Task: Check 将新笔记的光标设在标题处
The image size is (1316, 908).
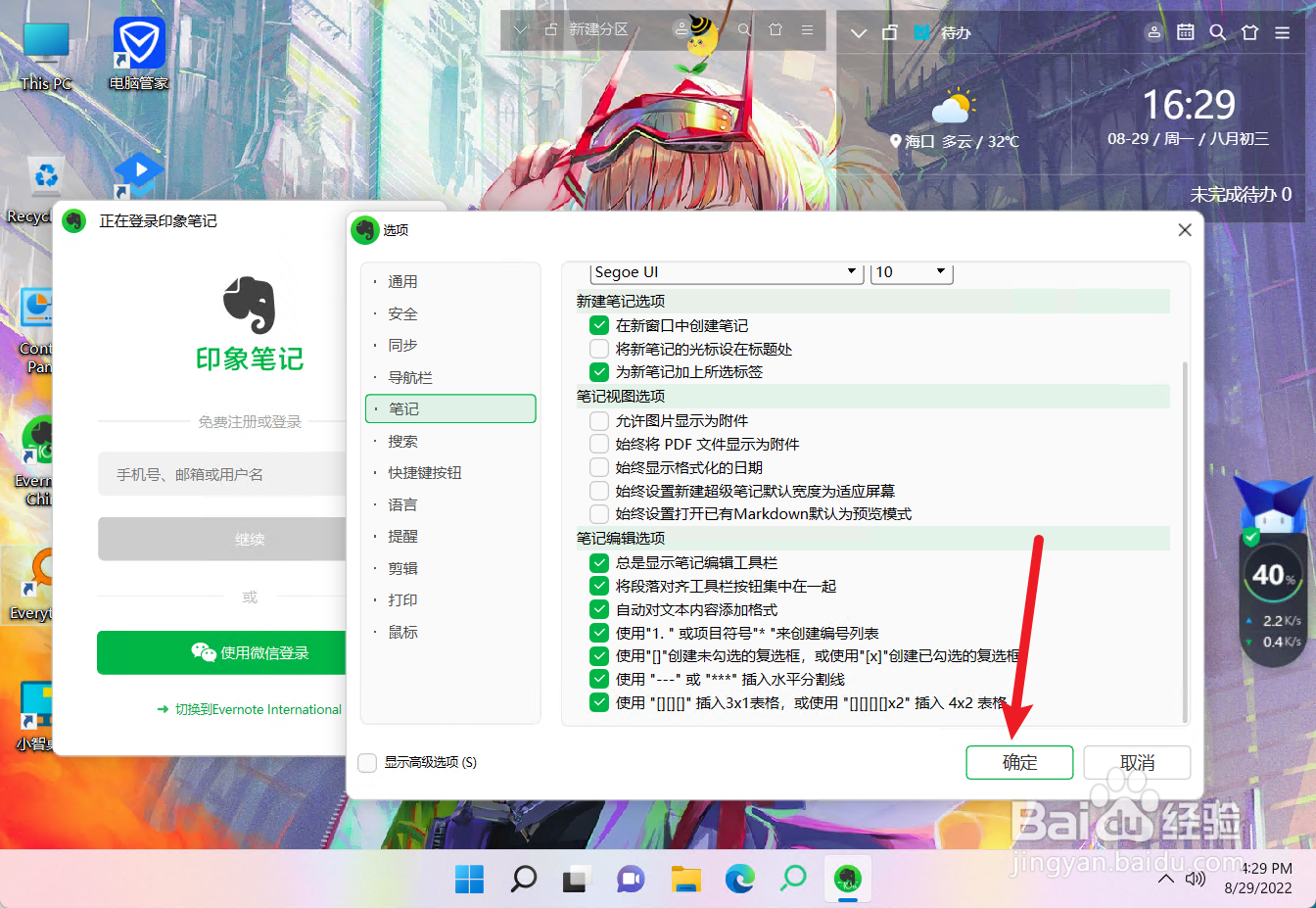Action: tap(599, 349)
